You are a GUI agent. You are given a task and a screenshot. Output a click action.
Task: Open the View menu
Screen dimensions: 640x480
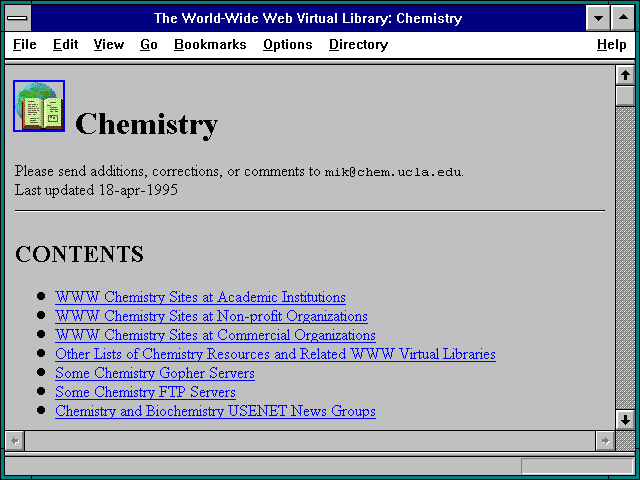point(109,44)
